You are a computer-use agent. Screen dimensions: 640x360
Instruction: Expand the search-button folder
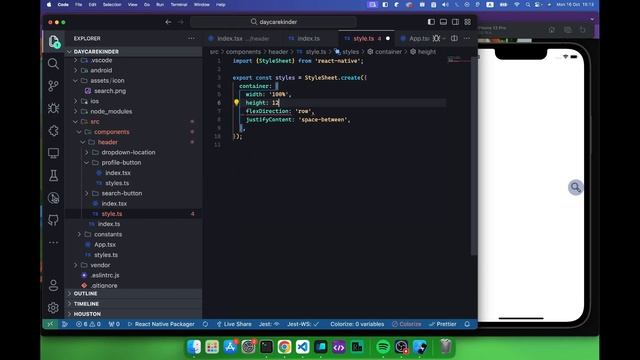(x=133, y=193)
